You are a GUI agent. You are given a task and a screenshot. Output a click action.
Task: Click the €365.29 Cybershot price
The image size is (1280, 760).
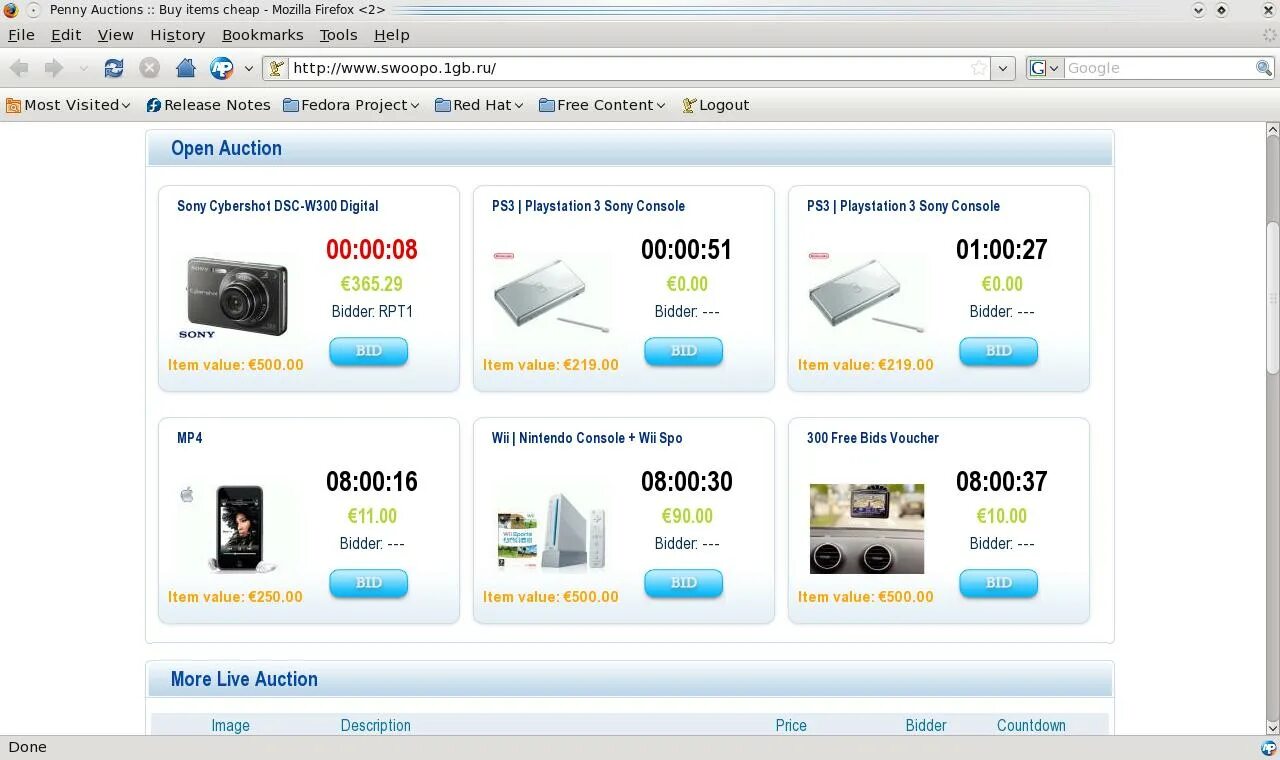click(371, 284)
